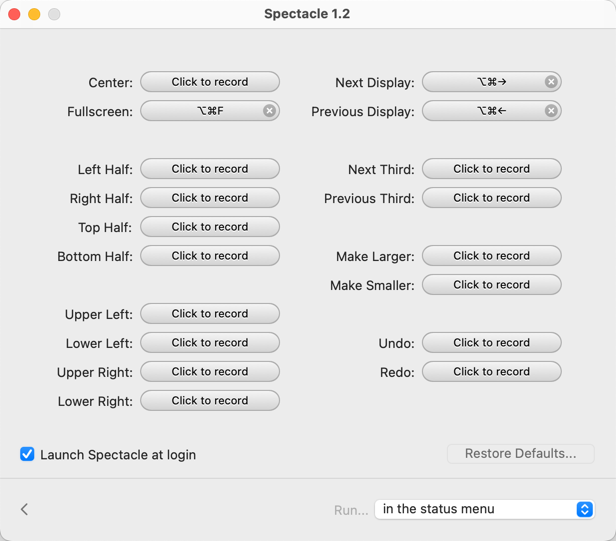Record a shortcut for Make Larger
The width and height of the screenshot is (616, 541).
pyautogui.click(x=492, y=256)
